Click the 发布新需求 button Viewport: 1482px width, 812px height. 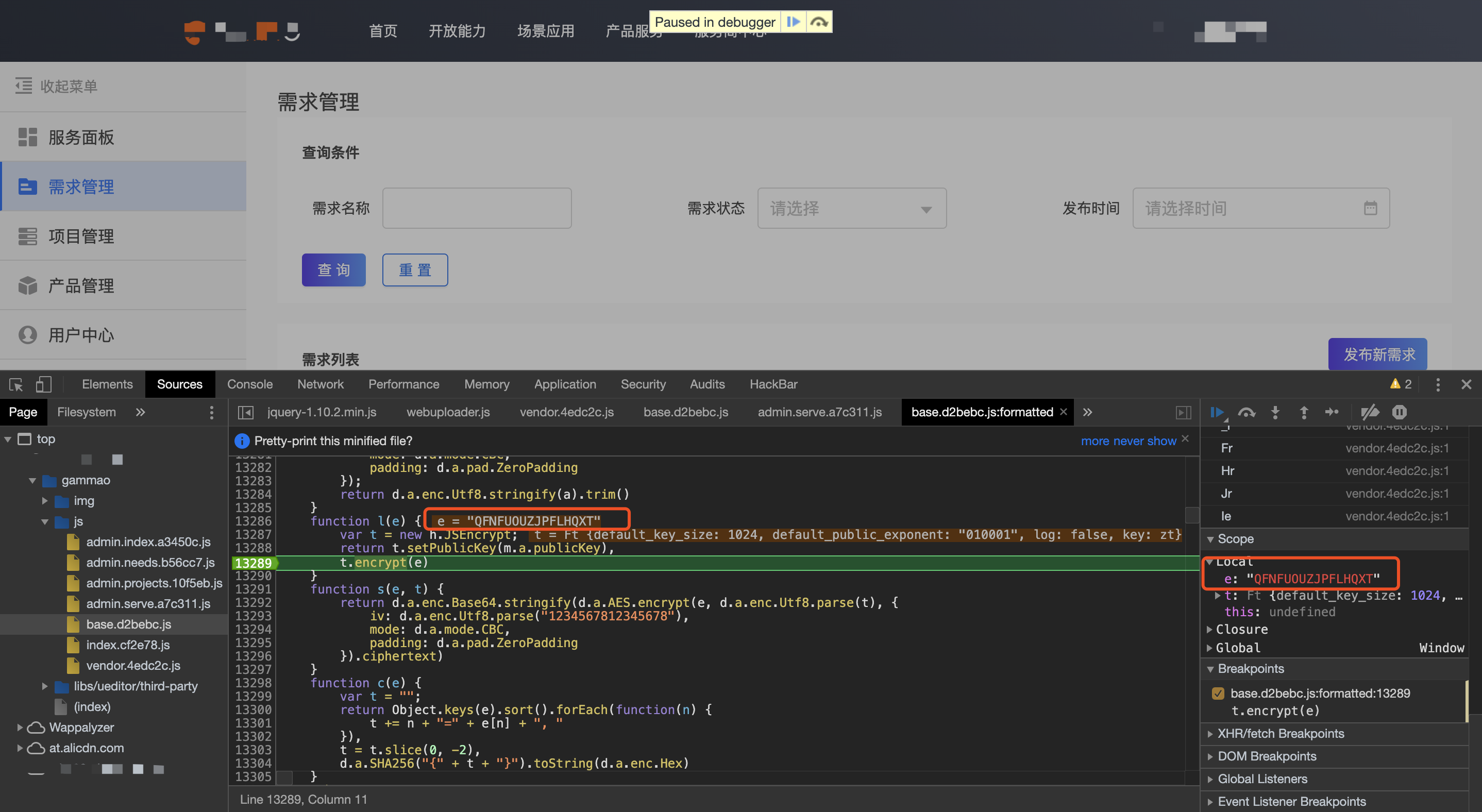[x=1378, y=353]
